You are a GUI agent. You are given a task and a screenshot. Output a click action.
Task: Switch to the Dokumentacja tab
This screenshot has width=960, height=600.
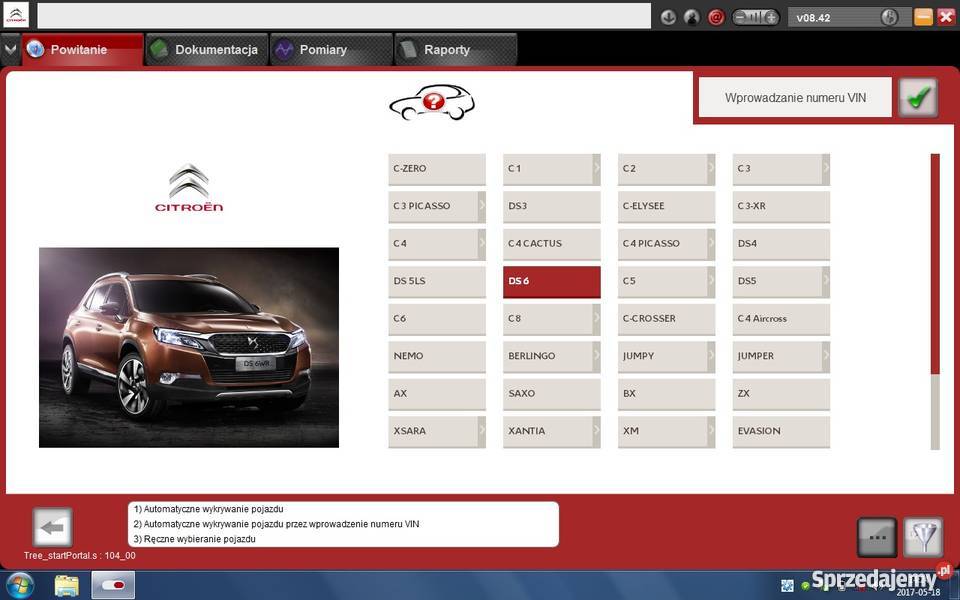coord(206,49)
